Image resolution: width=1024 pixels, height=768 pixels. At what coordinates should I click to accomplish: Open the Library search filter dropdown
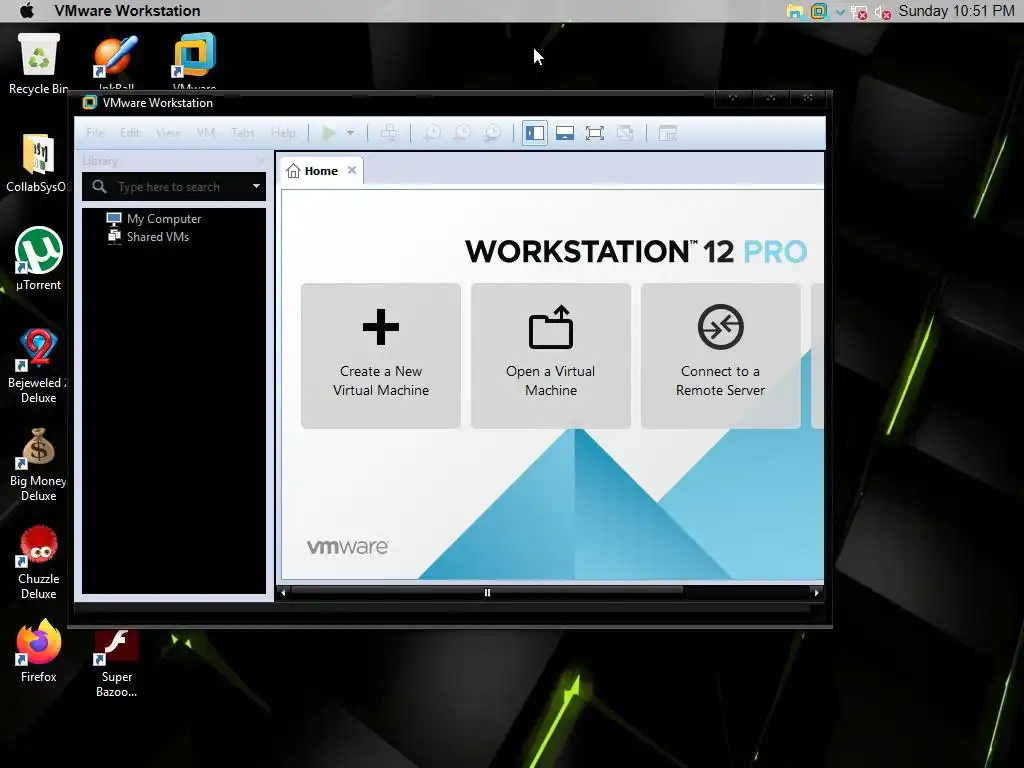256,186
